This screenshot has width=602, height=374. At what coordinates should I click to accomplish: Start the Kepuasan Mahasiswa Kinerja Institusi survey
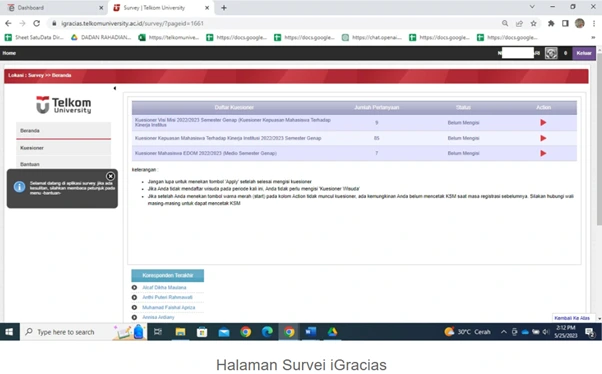pyautogui.click(x=543, y=138)
